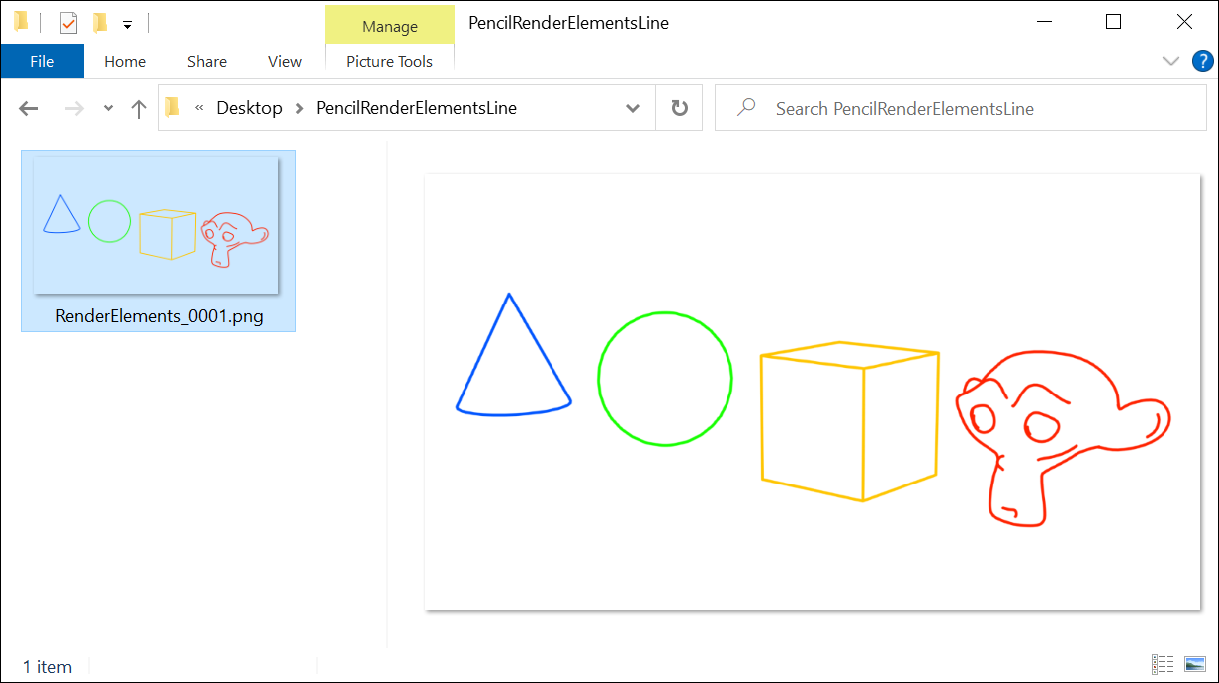Screen dimensions: 1219x683
Task: Open the recent locations dropdown beside Back
Action: coord(107,108)
